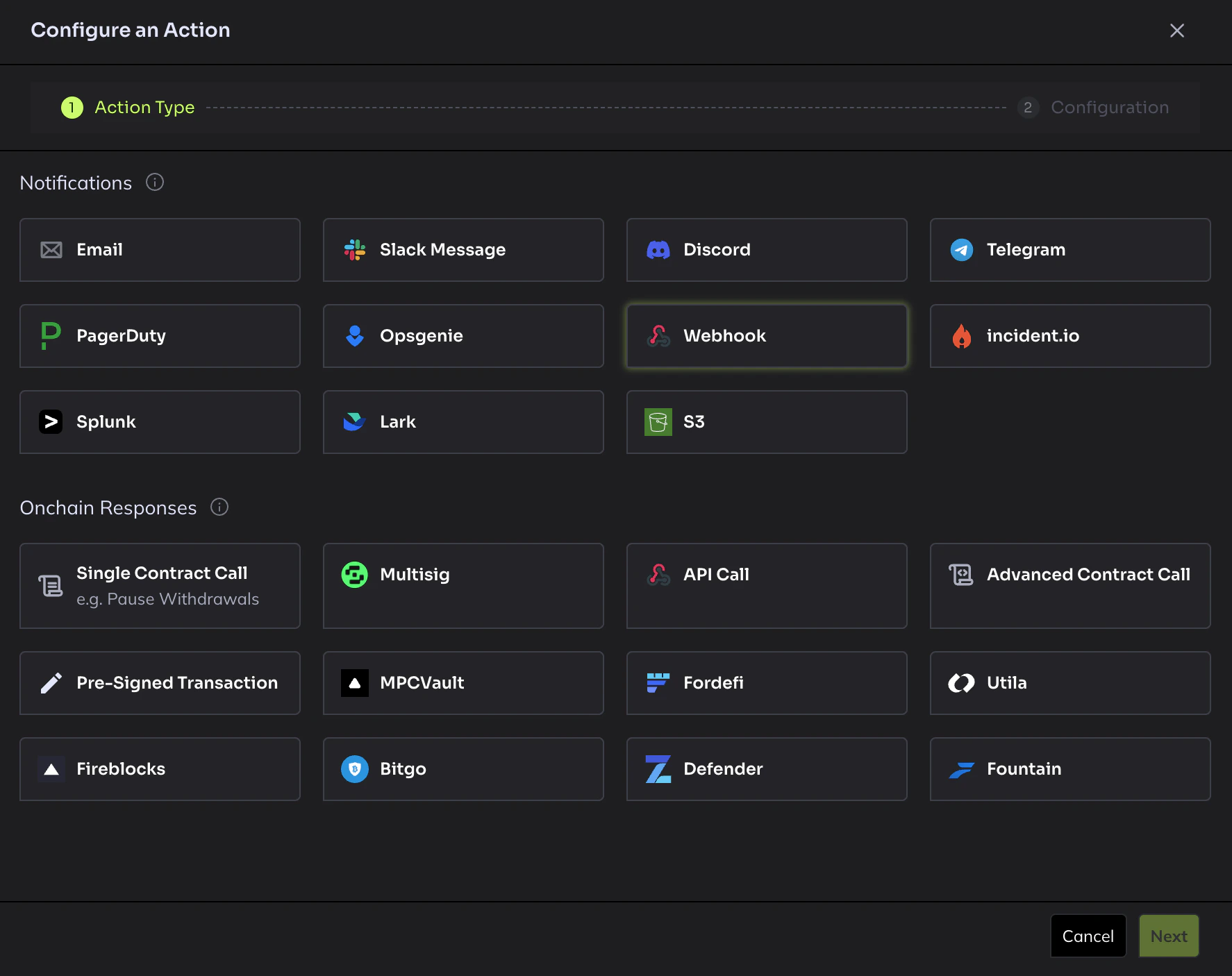Click the PagerDuty P logo icon

point(51,336)
